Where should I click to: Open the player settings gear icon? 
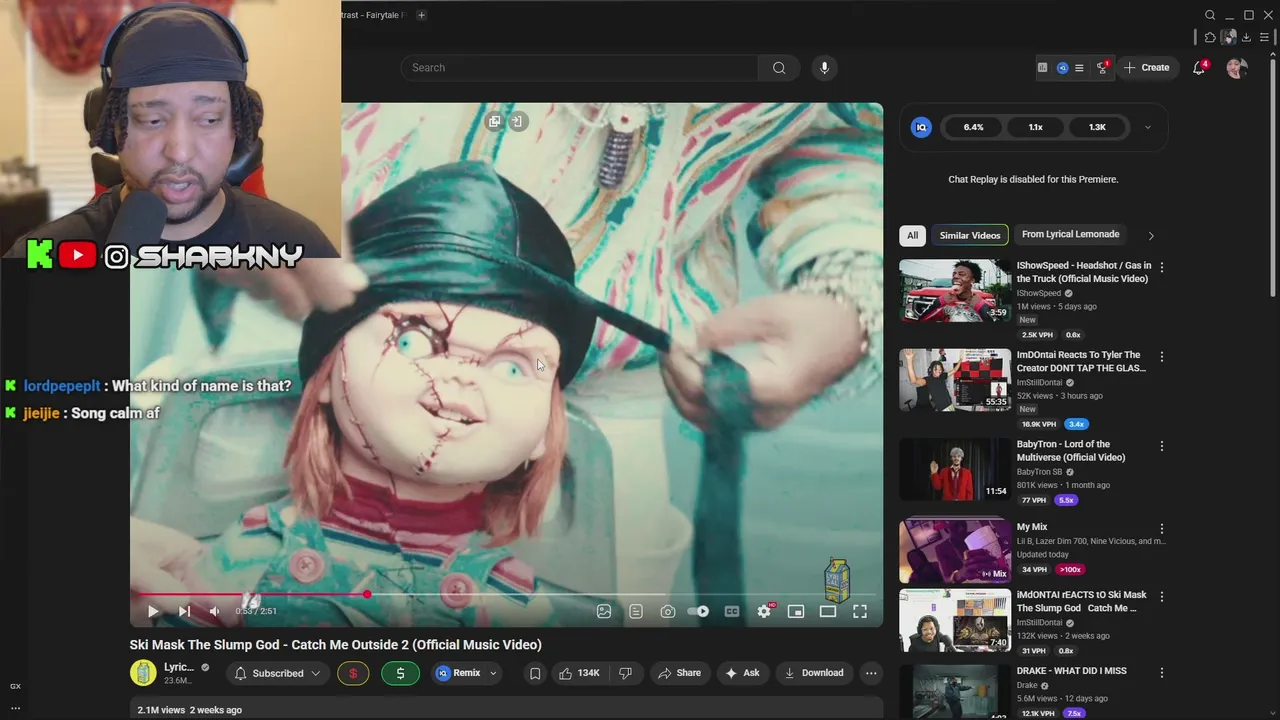pyautogui.click(x=764, y=611)
